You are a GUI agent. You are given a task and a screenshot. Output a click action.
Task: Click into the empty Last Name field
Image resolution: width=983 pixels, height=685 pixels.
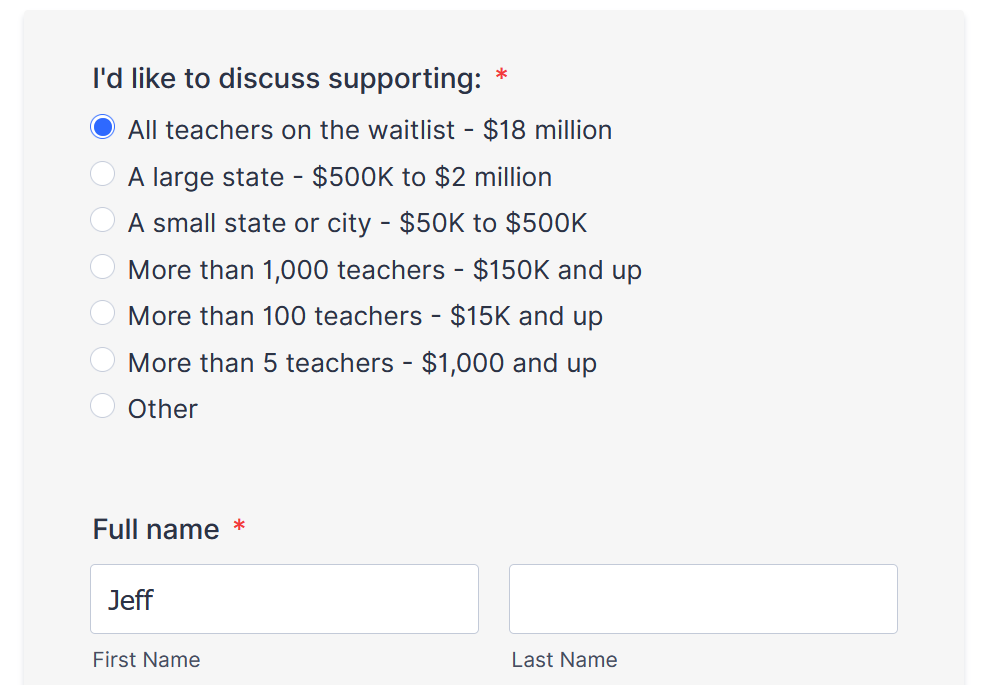pyautogui.click(x=703, y=599)
